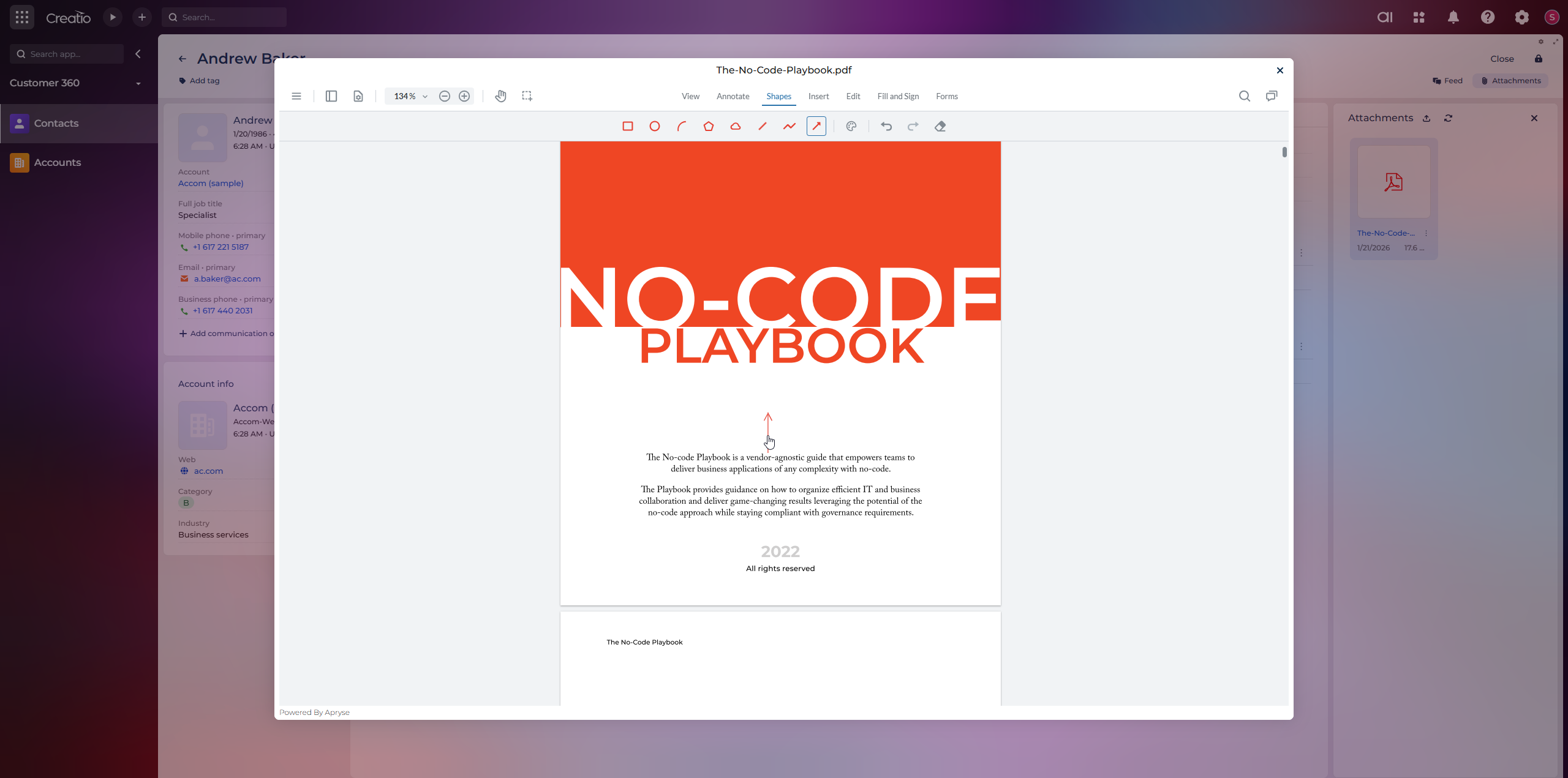Viewport: 1568px width, 778px height.
Task: Collapse the left sidebar with chevron
Action: [138, 54]
